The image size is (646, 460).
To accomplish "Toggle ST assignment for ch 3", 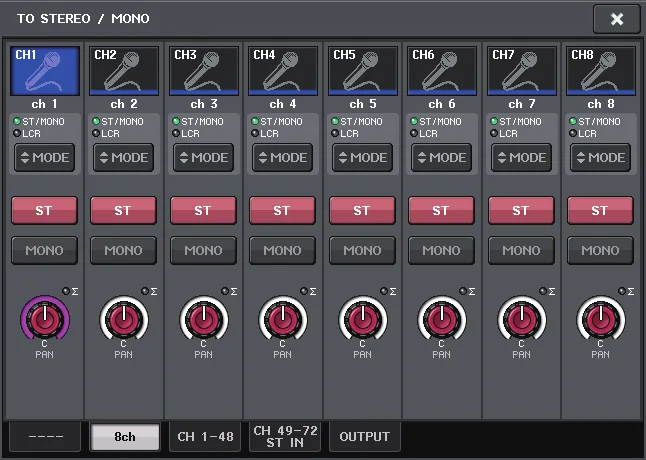I will pyautogui.click(x=204, y=210).
